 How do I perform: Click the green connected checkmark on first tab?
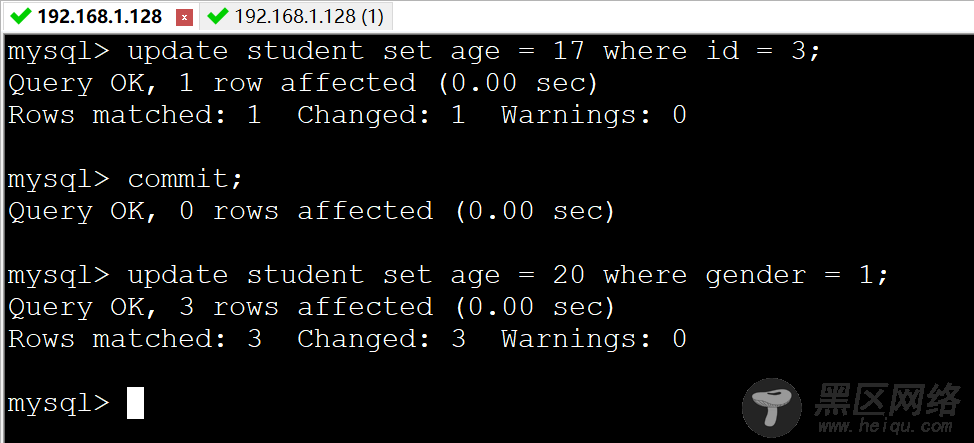click(x=23, y=16)
